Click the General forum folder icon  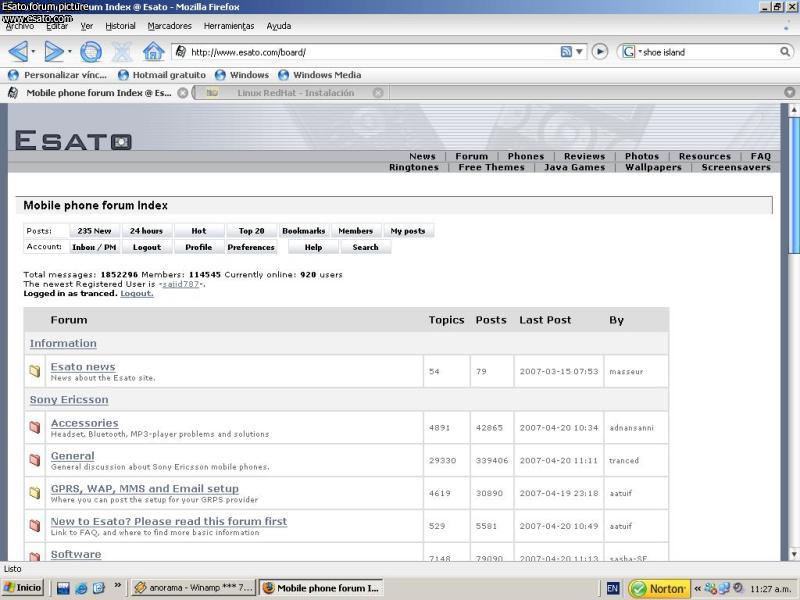point(35,460)
